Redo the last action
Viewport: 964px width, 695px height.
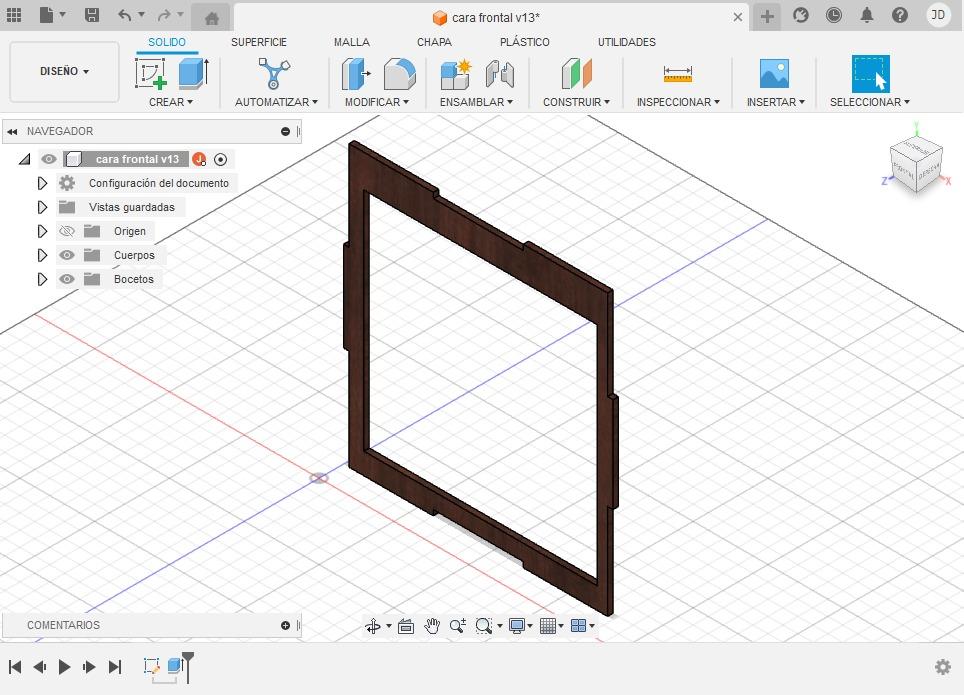(164, 15)
